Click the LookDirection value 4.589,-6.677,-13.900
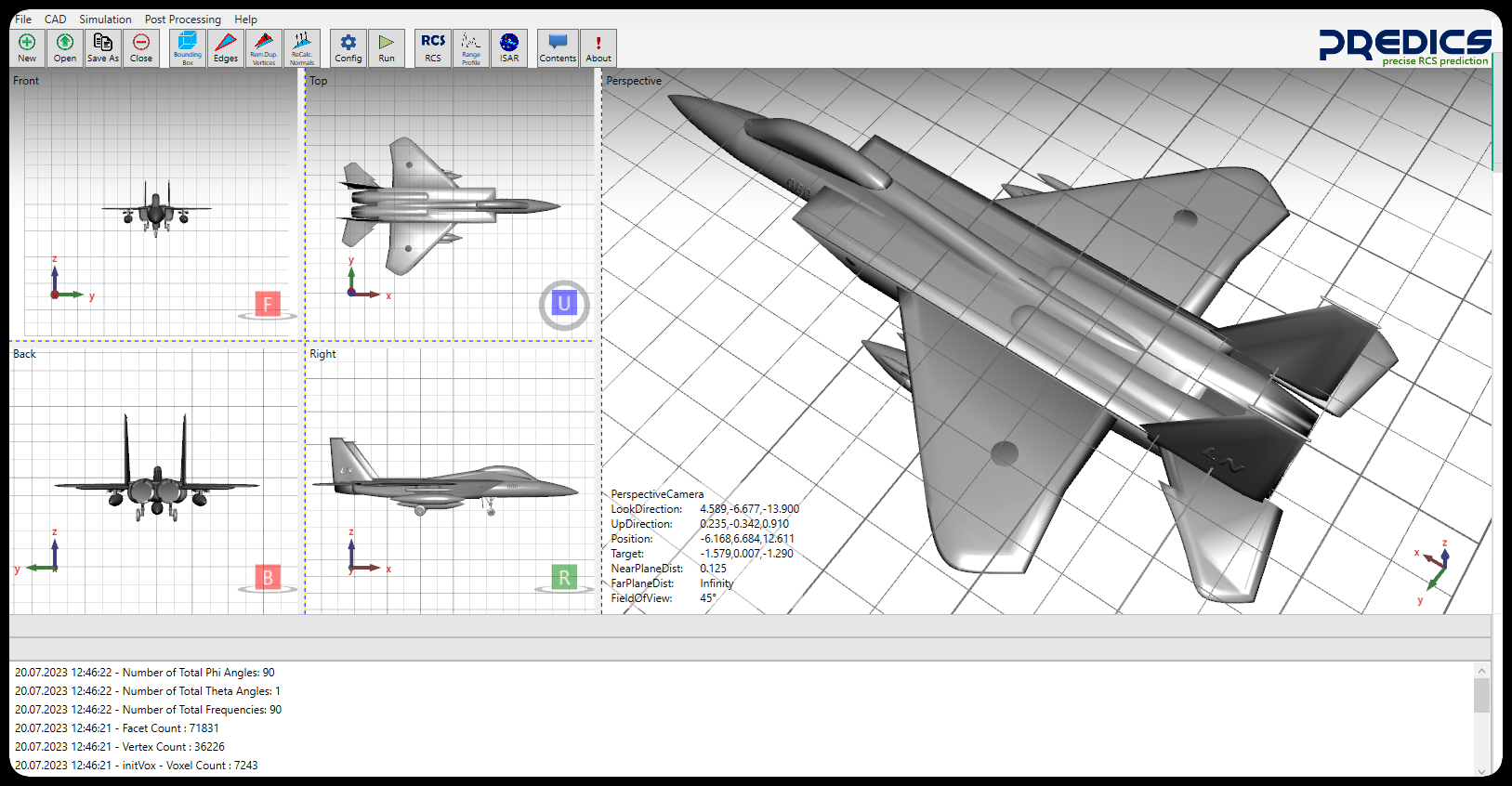The width and height of the screenshot is (1512, 786). tap(749, 509)
